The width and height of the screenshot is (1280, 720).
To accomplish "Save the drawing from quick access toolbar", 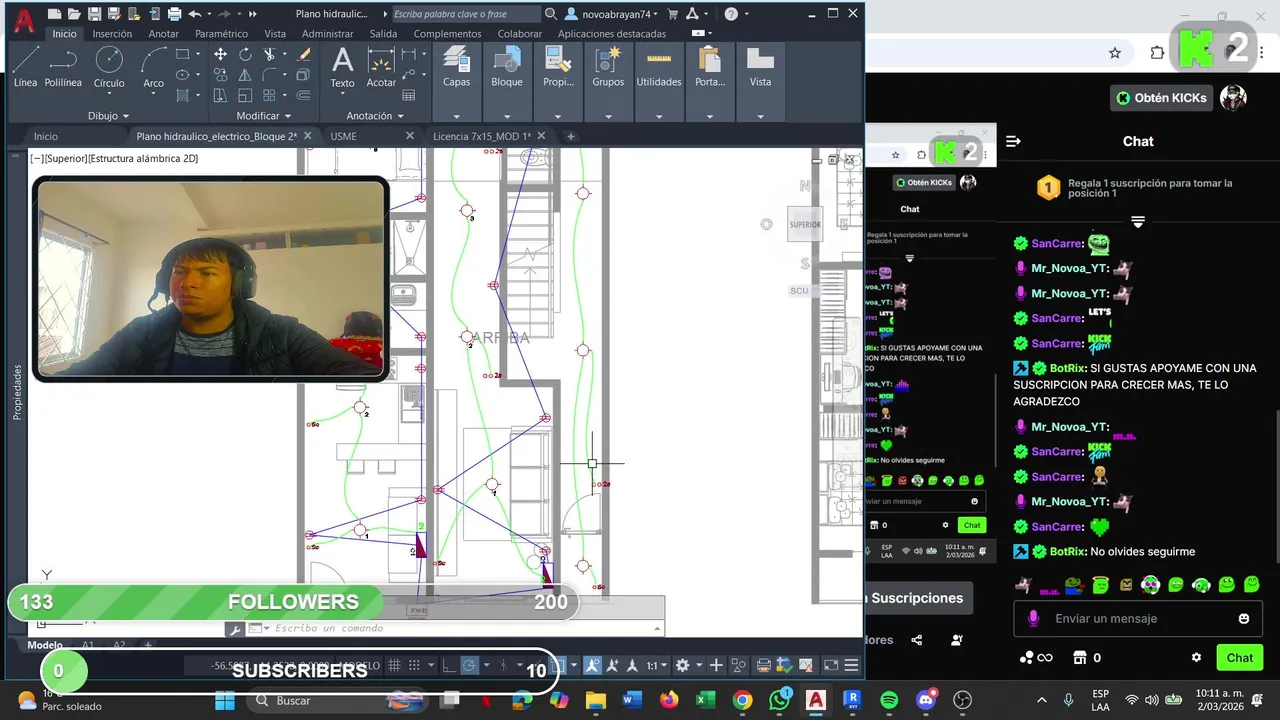I will [x=94, y=14].
